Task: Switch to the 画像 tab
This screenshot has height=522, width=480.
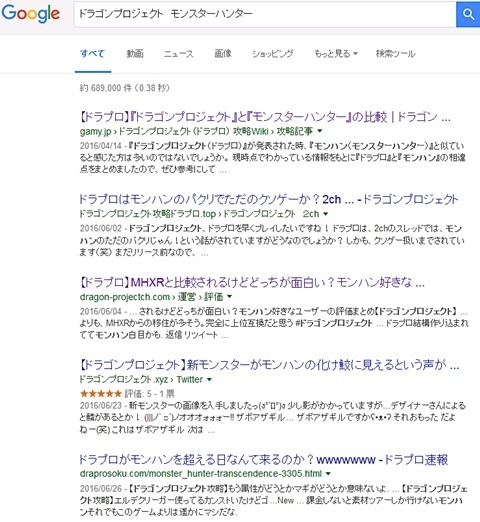Action: (223, 53)
